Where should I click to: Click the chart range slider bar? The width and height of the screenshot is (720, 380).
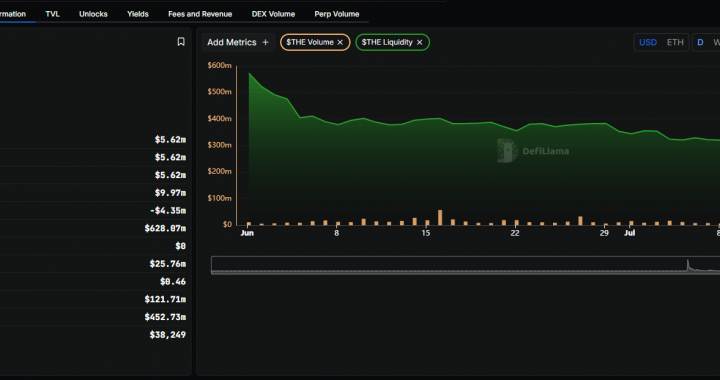(465, 265)
